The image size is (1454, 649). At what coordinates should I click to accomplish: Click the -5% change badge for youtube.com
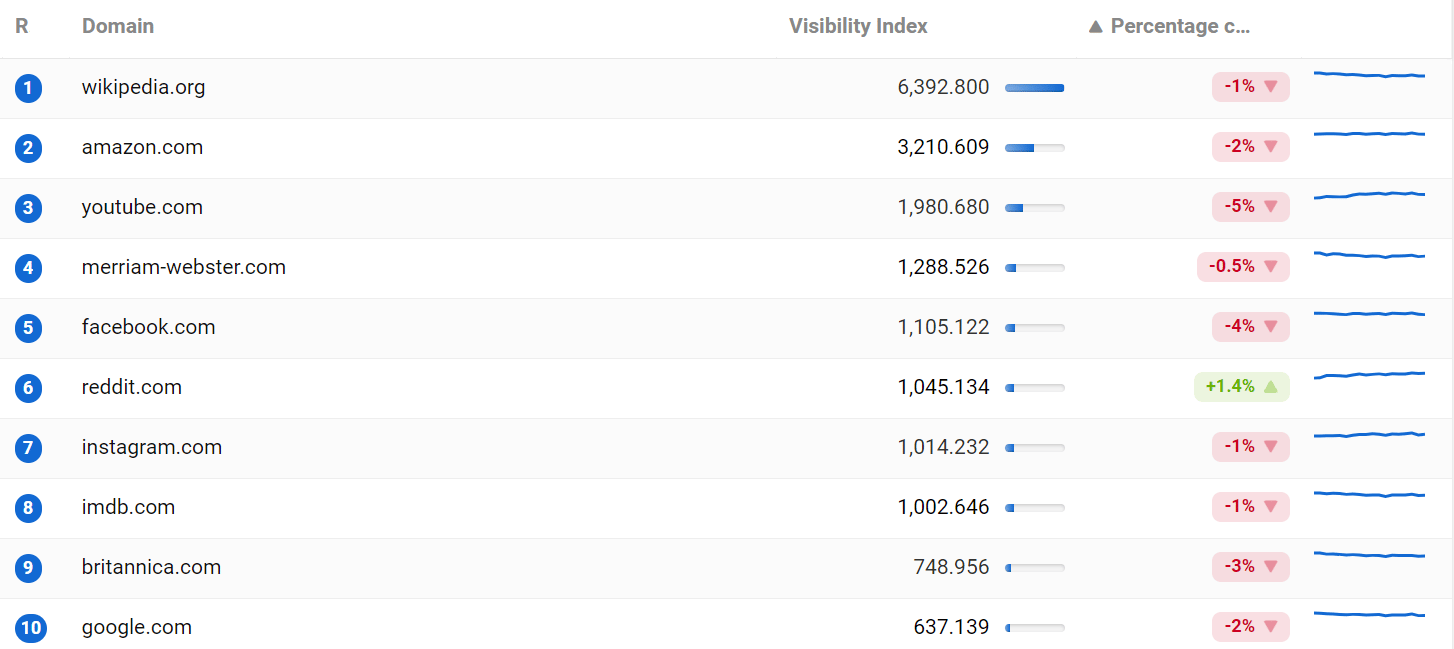pos(1250,207)
